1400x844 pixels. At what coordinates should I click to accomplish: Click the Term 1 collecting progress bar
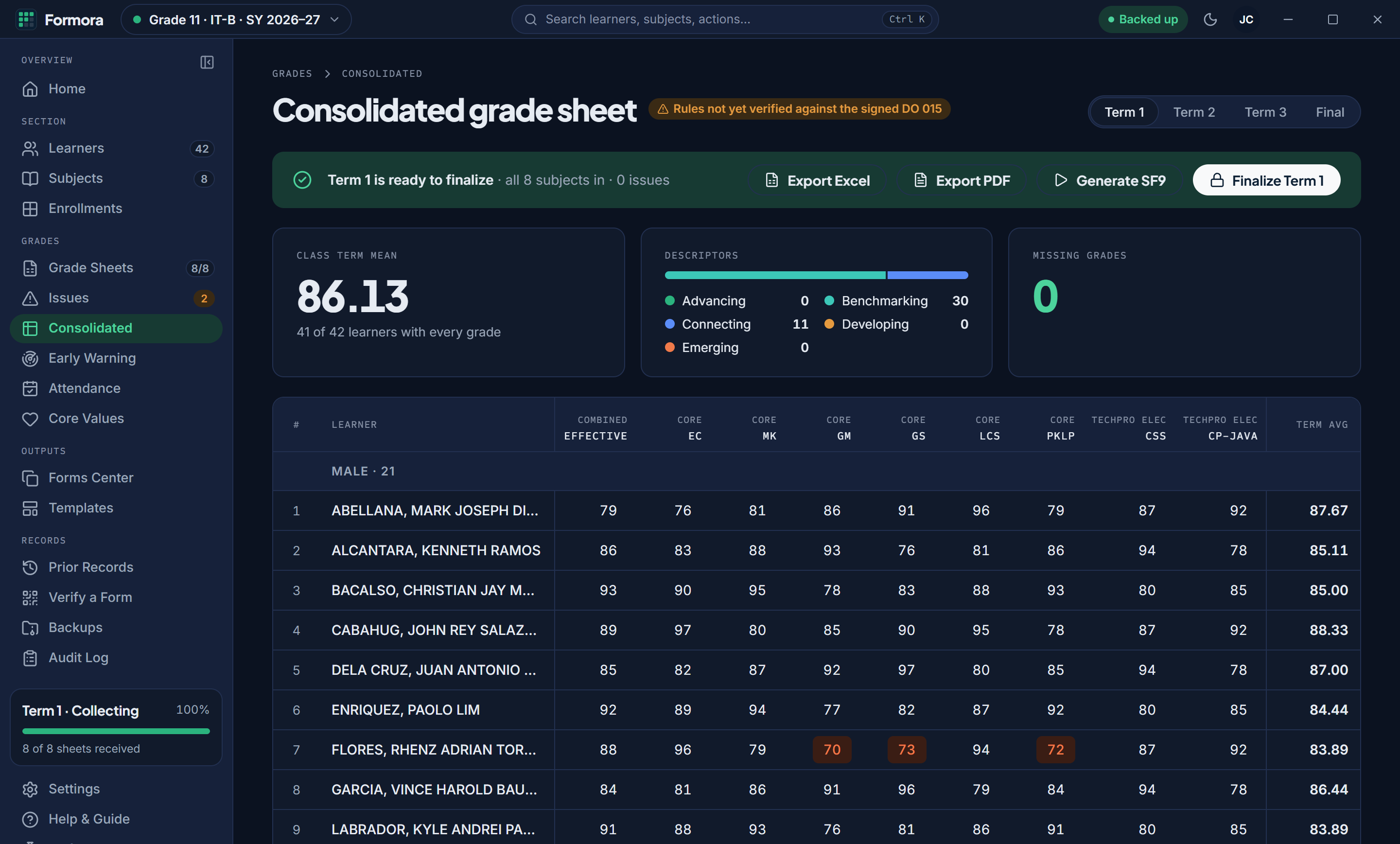pos(116,731)
